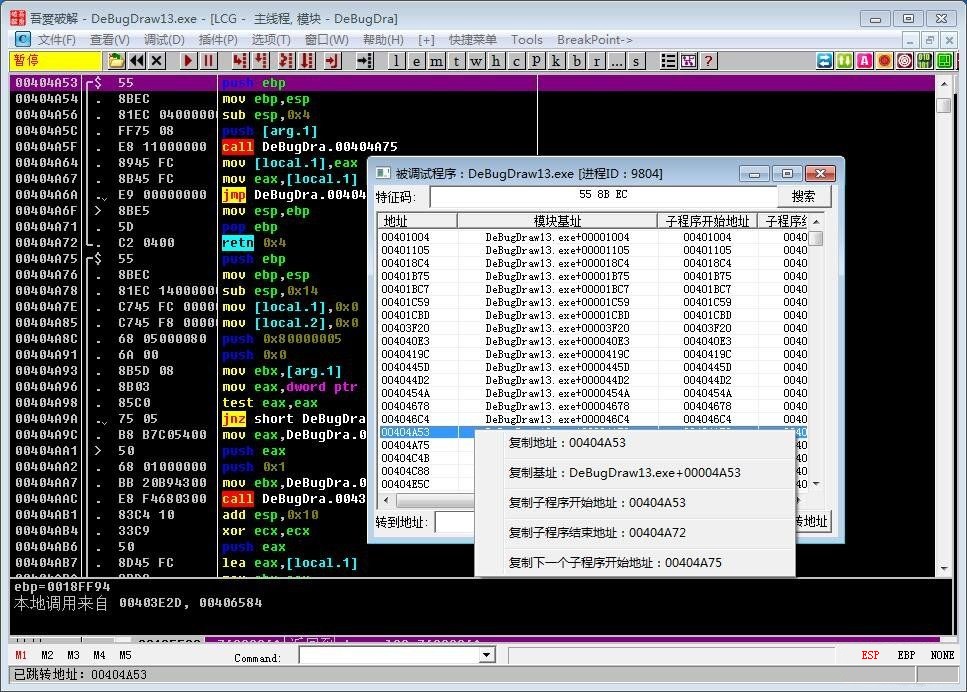Click the step over toolbar icon
The width and height of the screenshot is (967, 692).
(261, 60)
